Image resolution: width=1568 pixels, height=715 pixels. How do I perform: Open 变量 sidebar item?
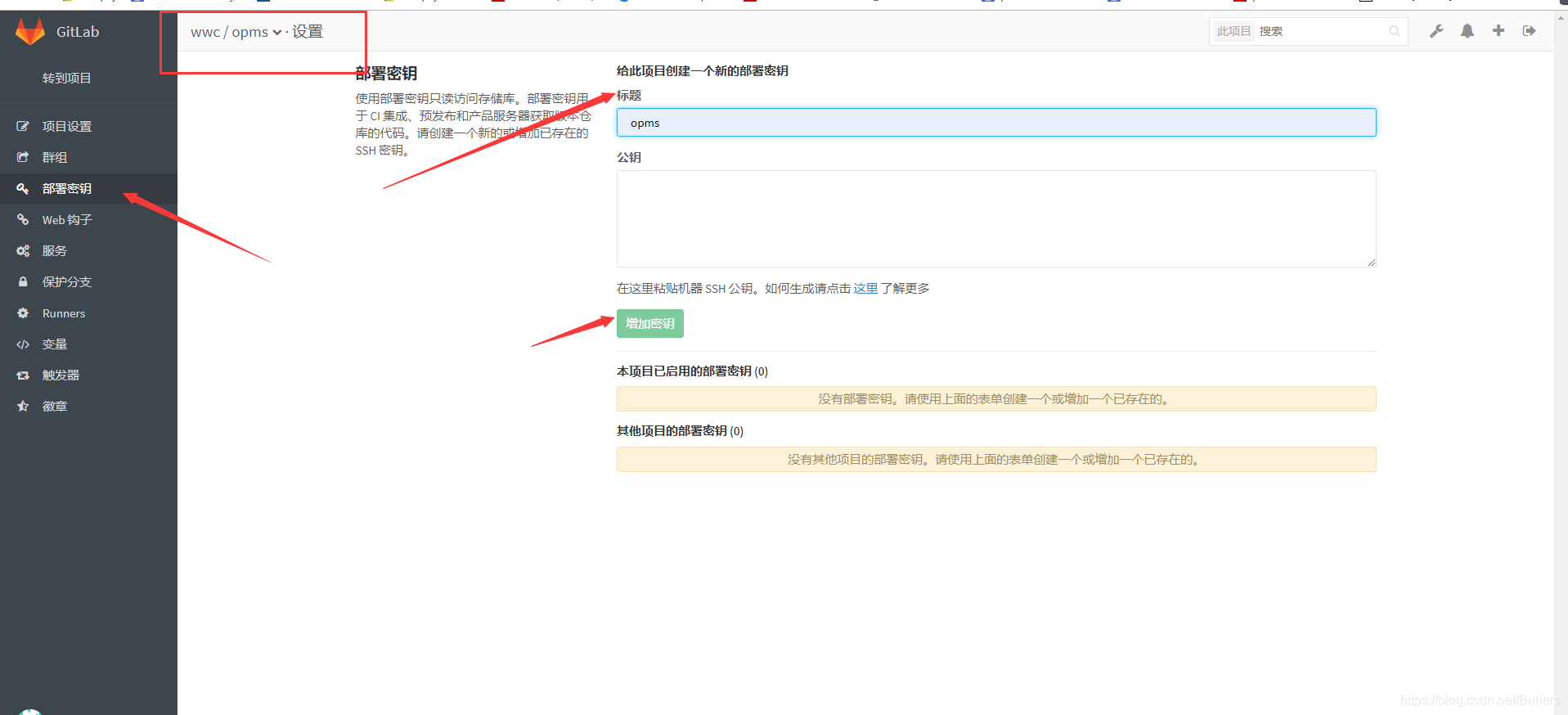(x=88, y=344)
